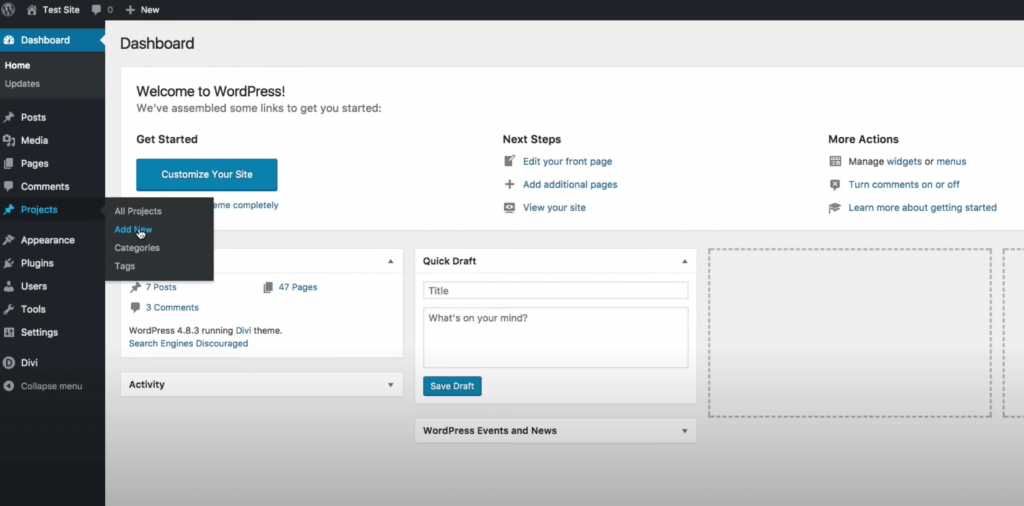Click the Projects pin icon in sidebar
The width and height of the screenshot is (1024, 506).
click(x=8, y=210)
